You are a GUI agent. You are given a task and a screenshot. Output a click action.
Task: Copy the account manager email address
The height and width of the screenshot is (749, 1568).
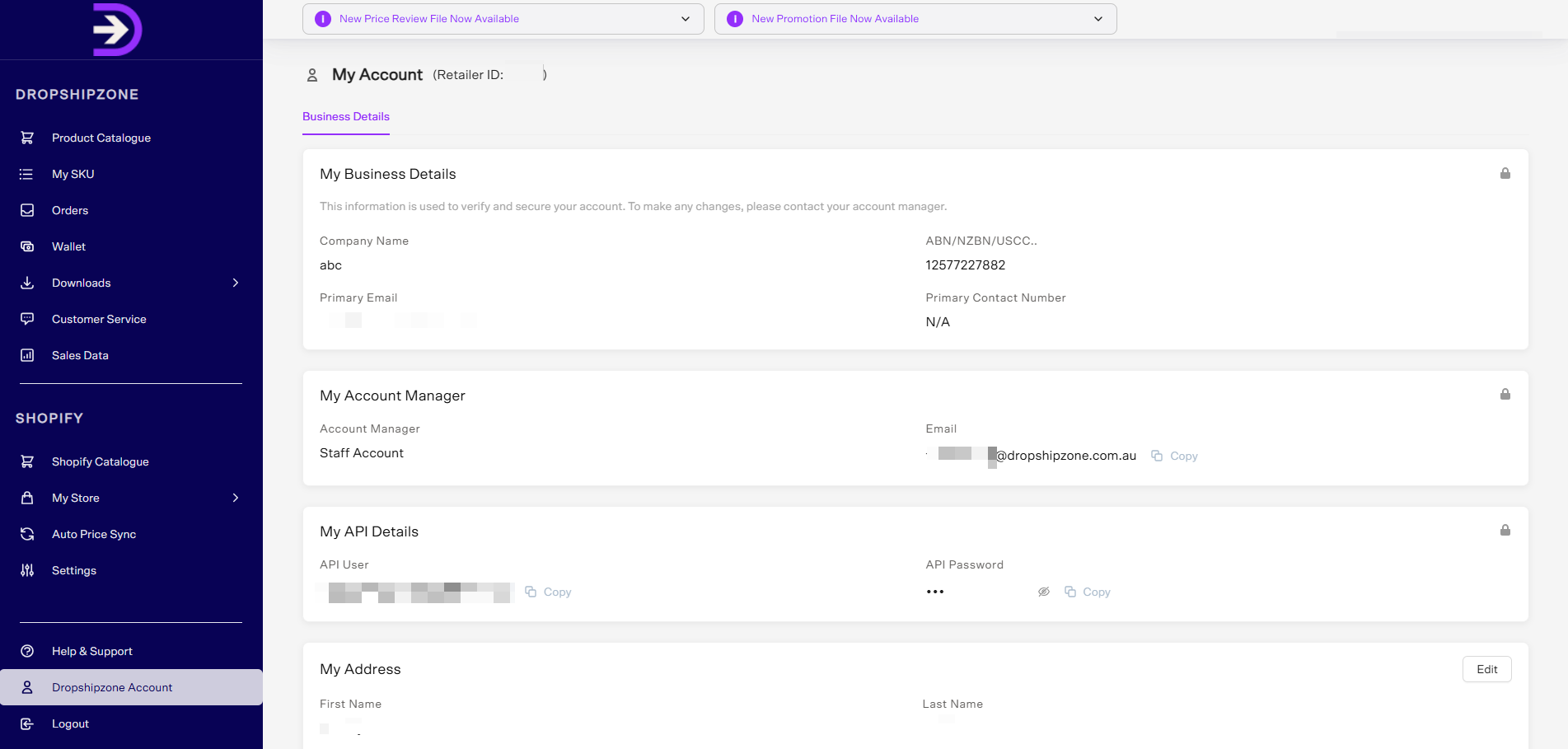pos(1174,456)
